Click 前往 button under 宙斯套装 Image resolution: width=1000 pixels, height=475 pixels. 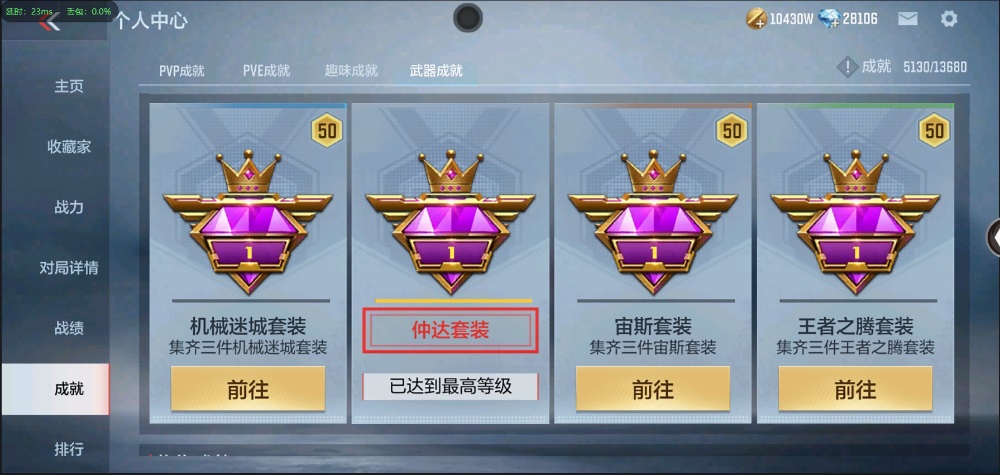pyautogui.click(x=653, y=389)
